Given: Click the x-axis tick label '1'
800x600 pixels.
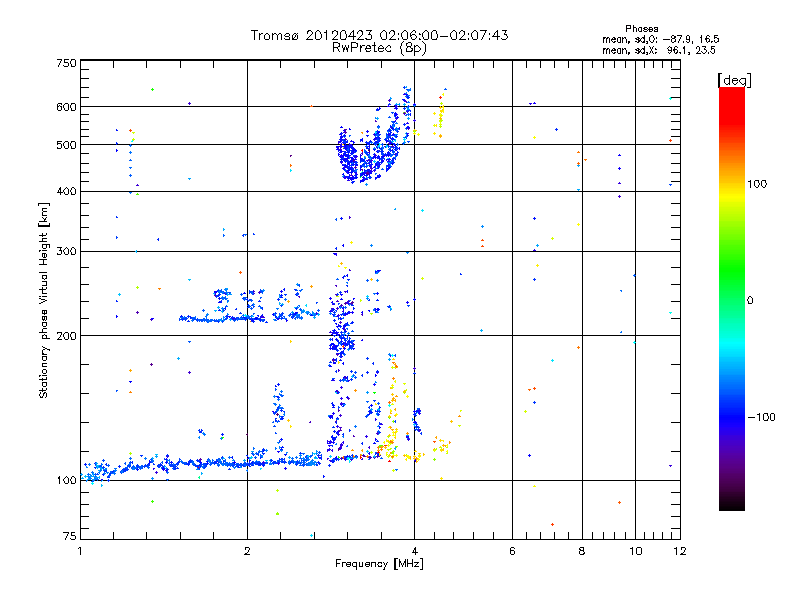Looking at the screenshot, I should [80, 551].
